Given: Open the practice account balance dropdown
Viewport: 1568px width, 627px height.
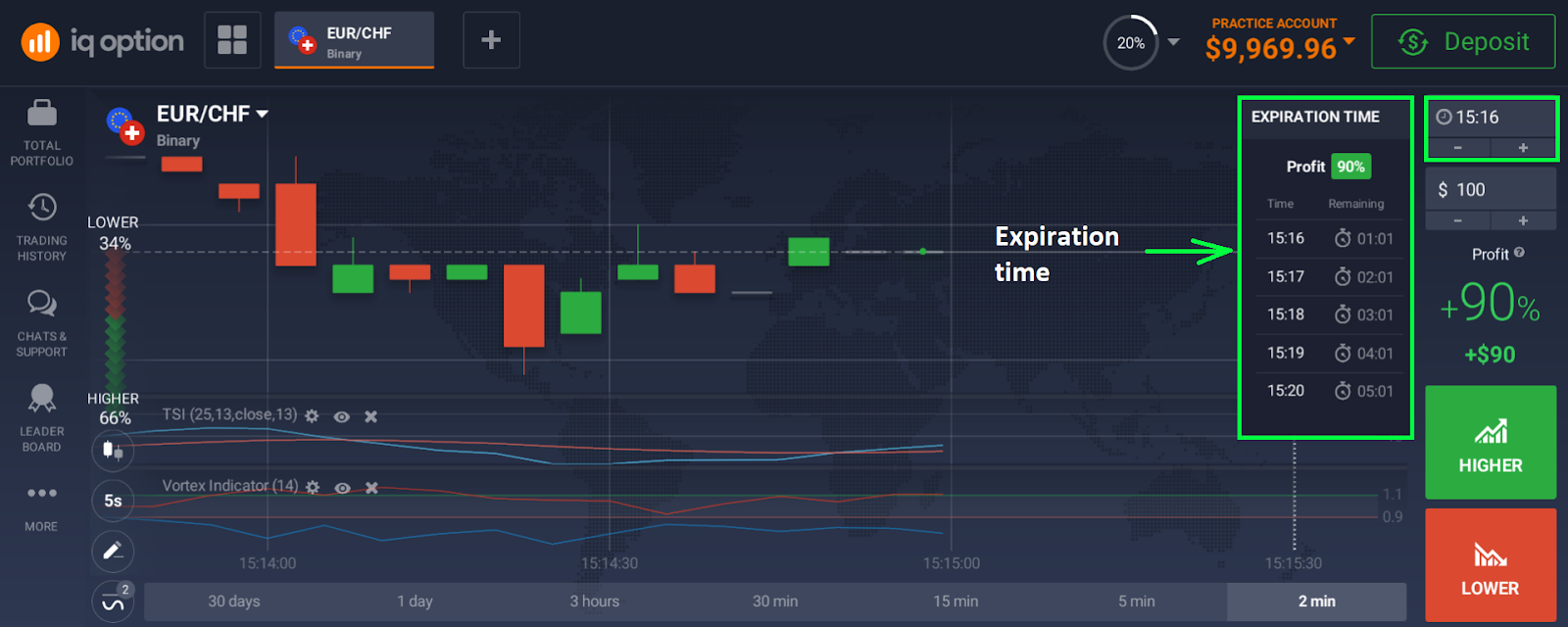Looking at the screenshot, I should pyautogui.click(x=1349, y=41).
